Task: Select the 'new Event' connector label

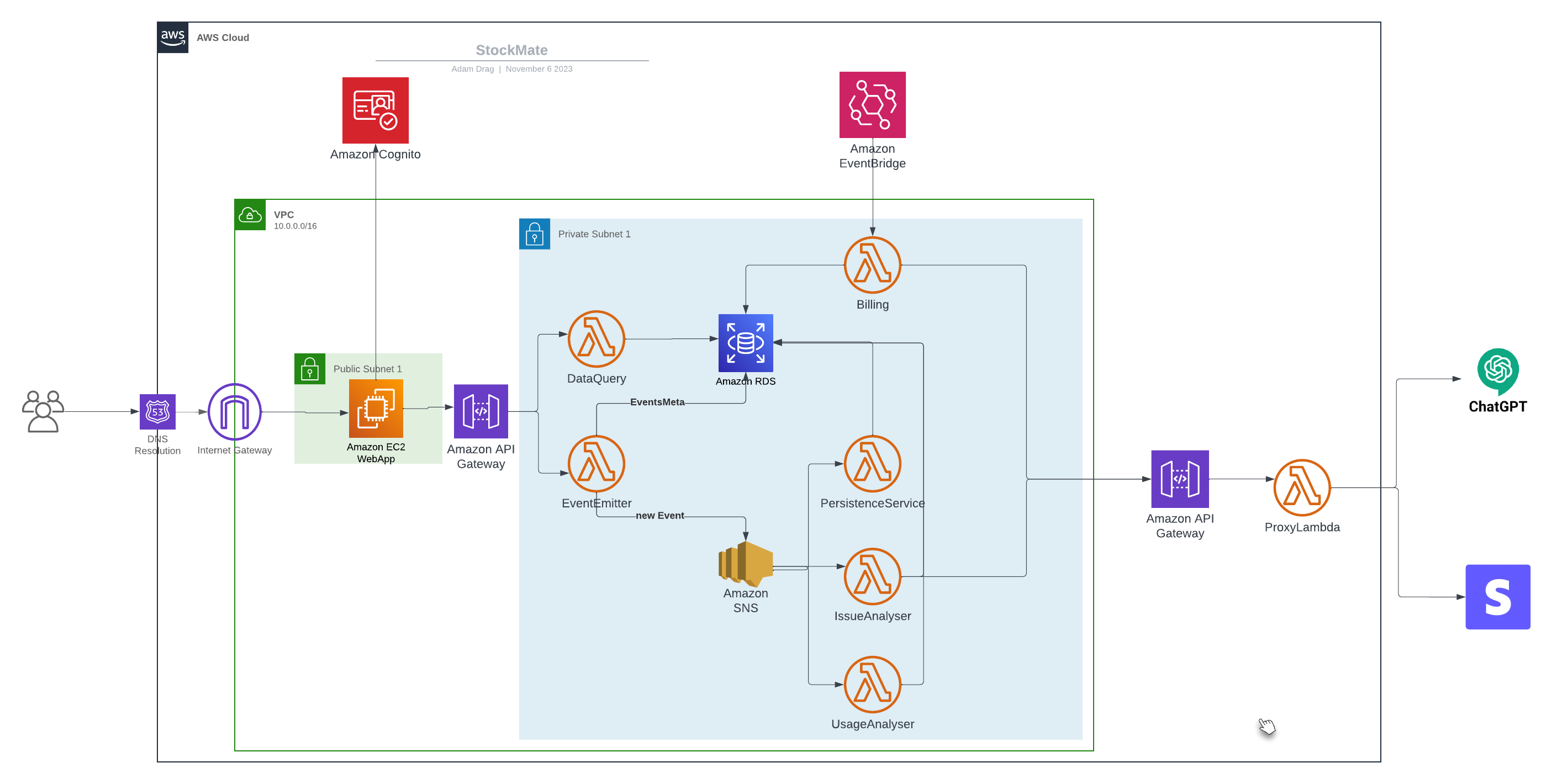Action: click(659, 515)
